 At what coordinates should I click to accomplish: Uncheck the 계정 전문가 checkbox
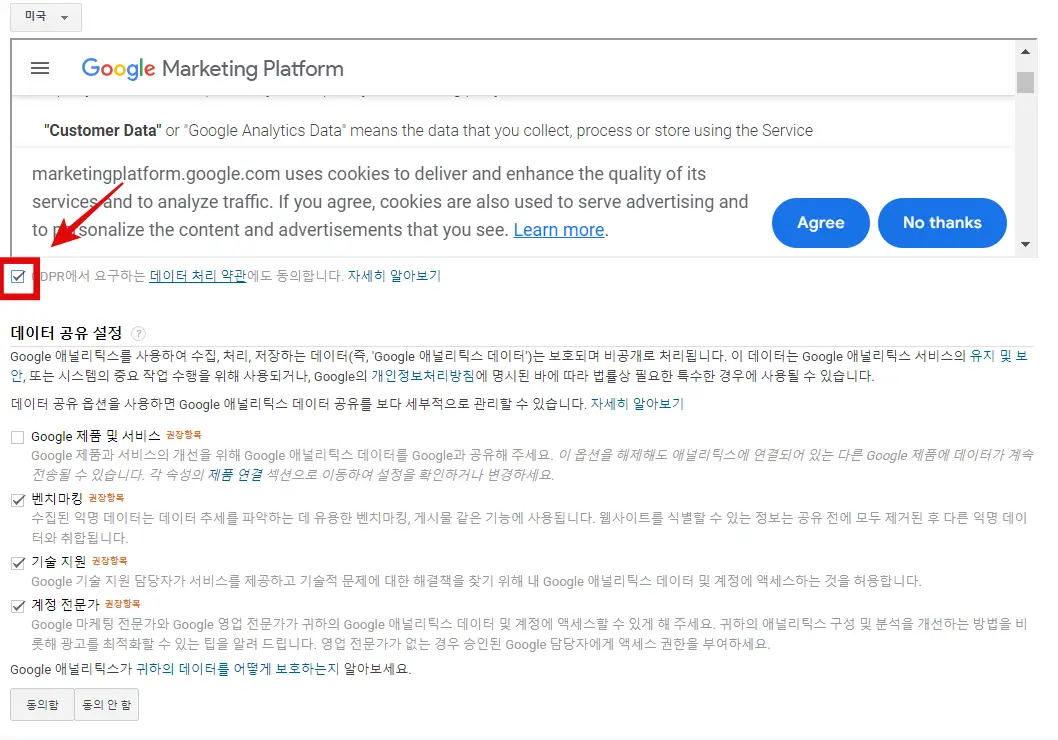coord(18,606)
